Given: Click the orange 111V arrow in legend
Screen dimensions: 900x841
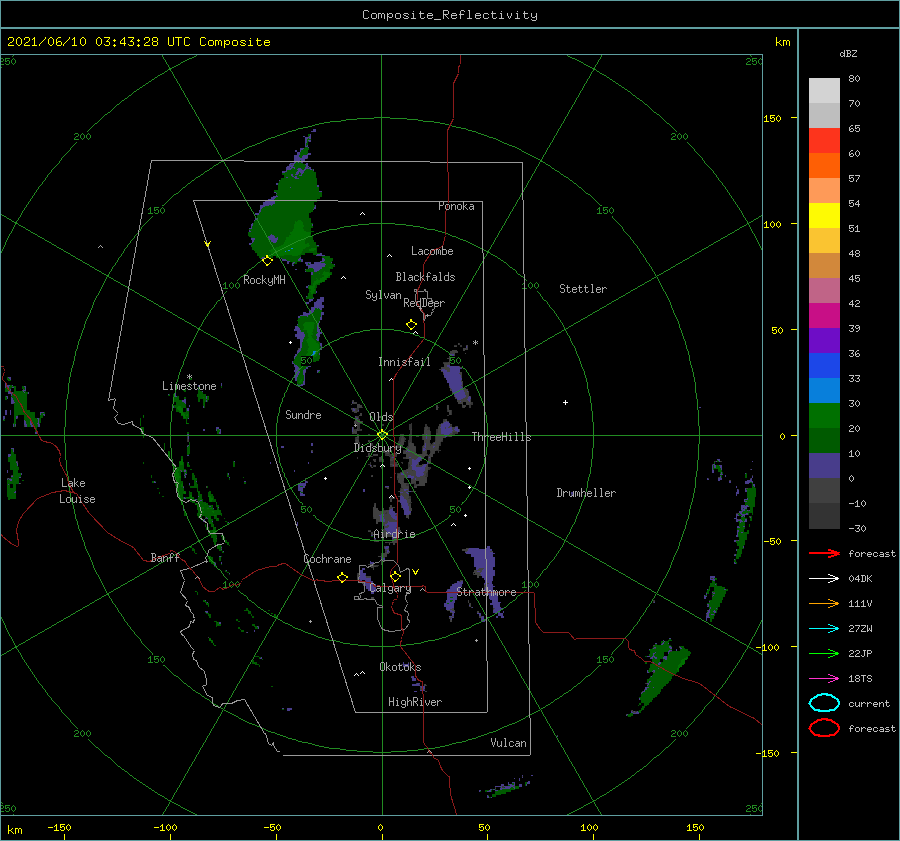Looking at the screenshot, I should [824, 603].
